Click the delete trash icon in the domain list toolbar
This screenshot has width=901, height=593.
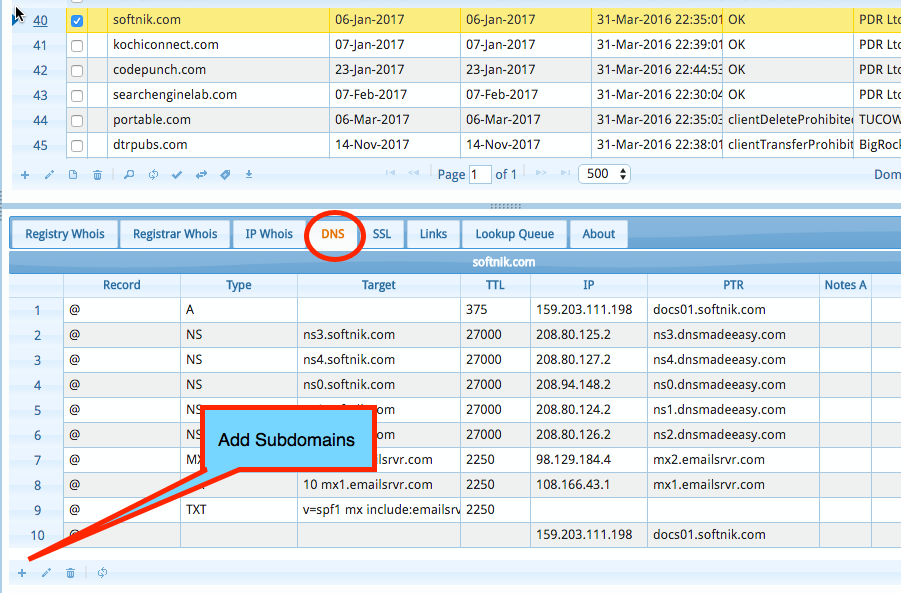pyautogui.click(x=97, y=175)
